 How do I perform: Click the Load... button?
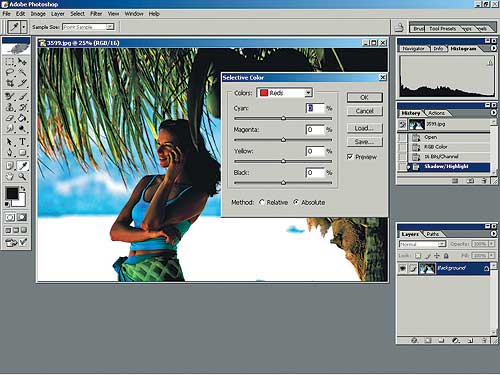point(364,128)
